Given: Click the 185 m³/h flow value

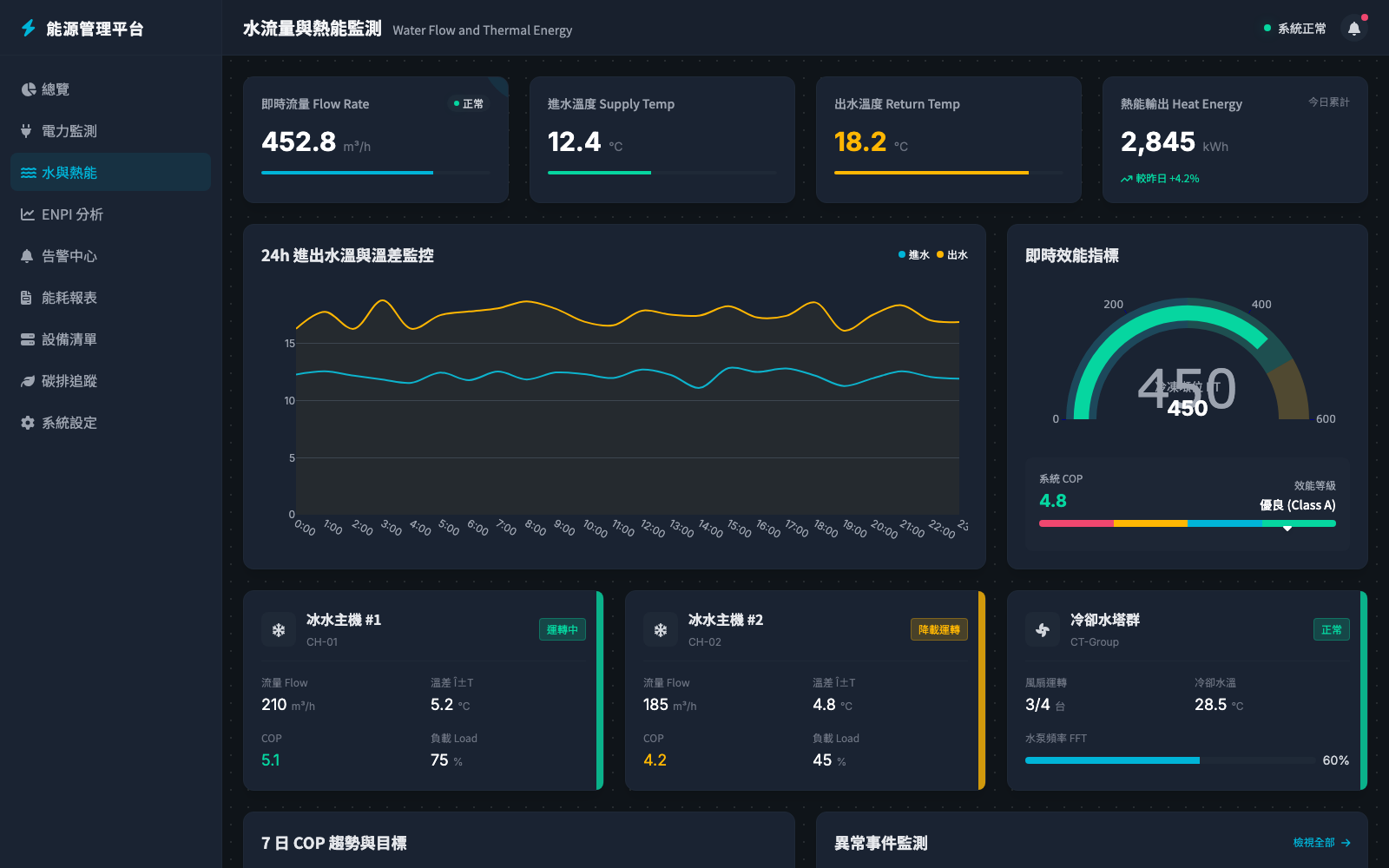Looking at the screenshot, I should click(670, 705).
